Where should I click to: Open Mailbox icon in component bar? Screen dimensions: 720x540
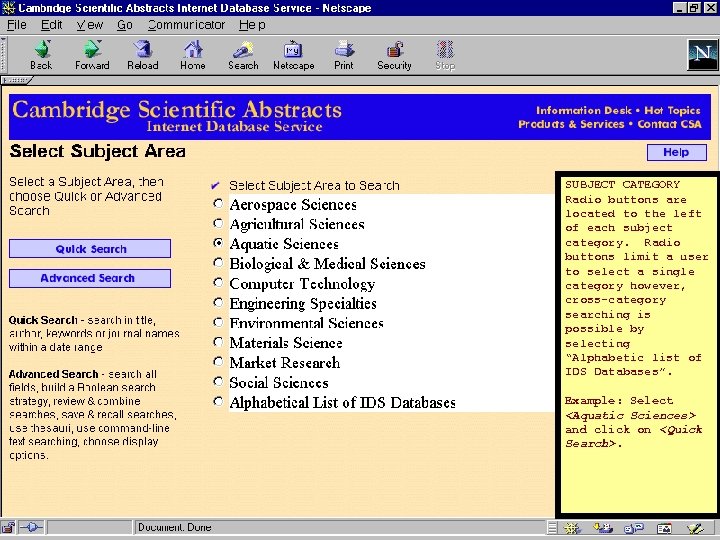pos(603,528)
